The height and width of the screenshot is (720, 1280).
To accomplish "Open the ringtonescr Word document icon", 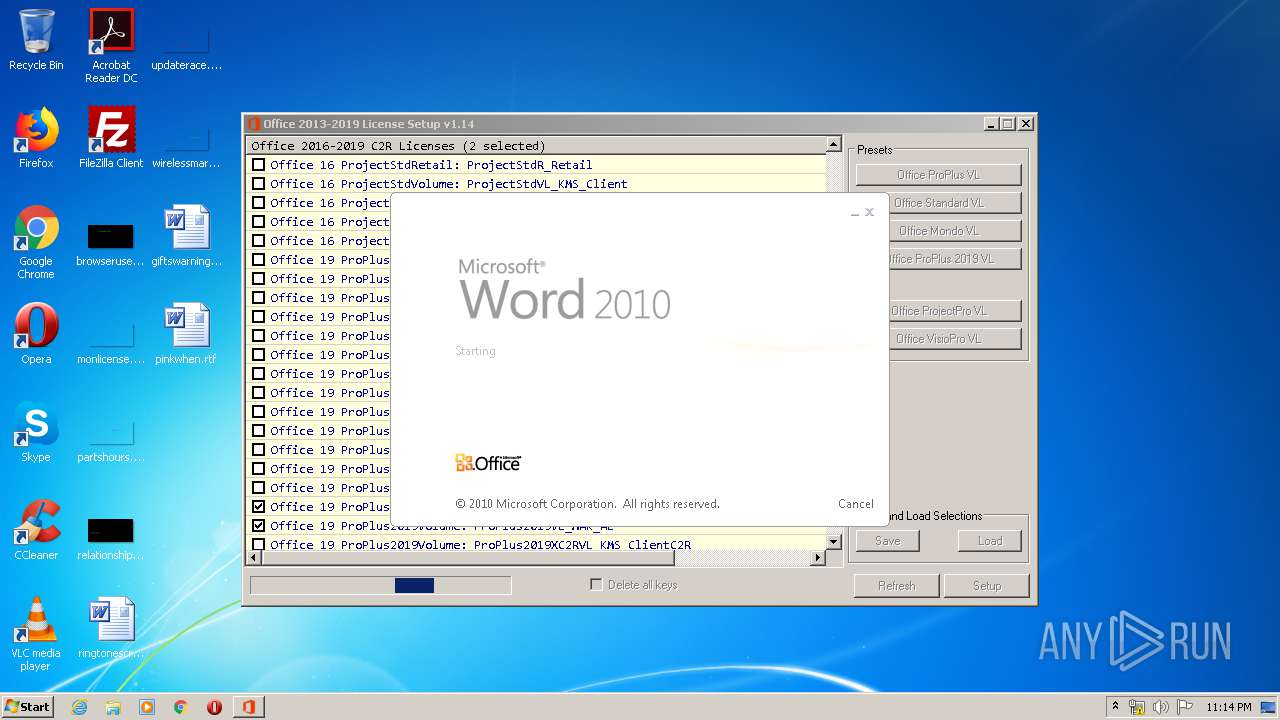I will (111, 628).
